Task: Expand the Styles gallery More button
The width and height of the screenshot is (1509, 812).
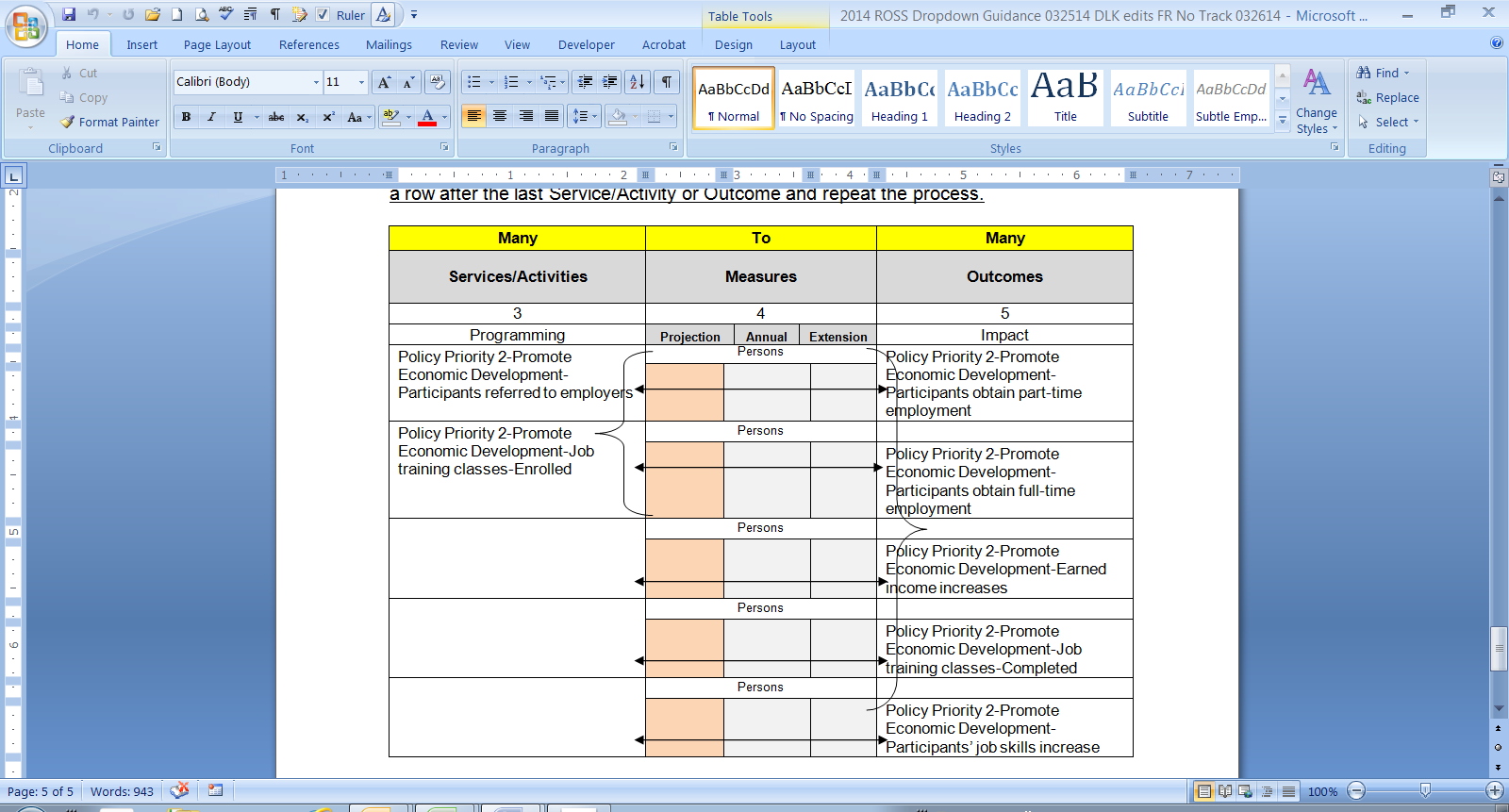Action: (x=1283, y=121)
